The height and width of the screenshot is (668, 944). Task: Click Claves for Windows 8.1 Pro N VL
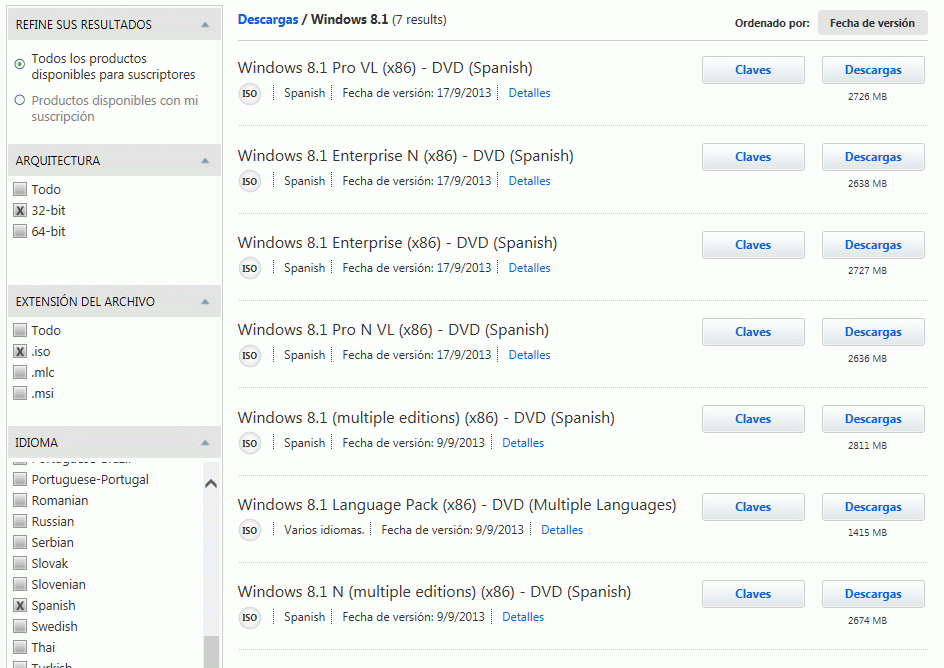pos(753,332)
